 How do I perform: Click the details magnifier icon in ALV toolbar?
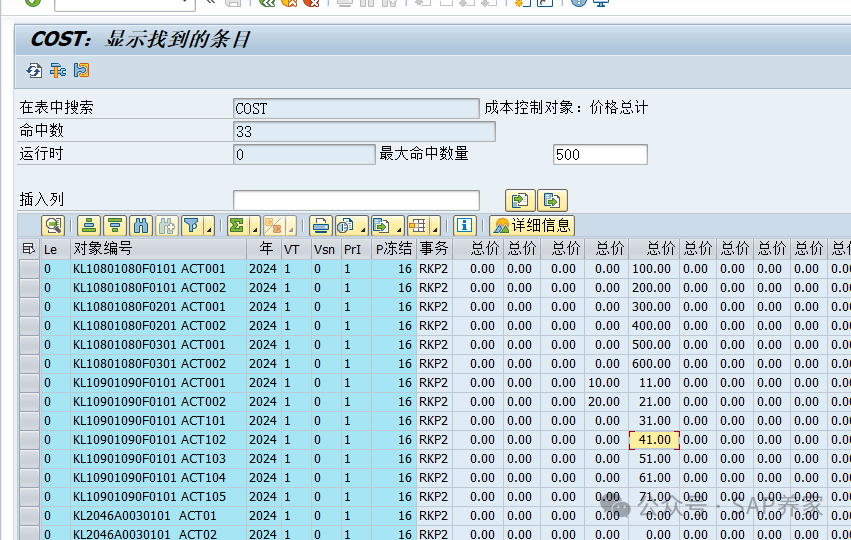click(54, 226)
